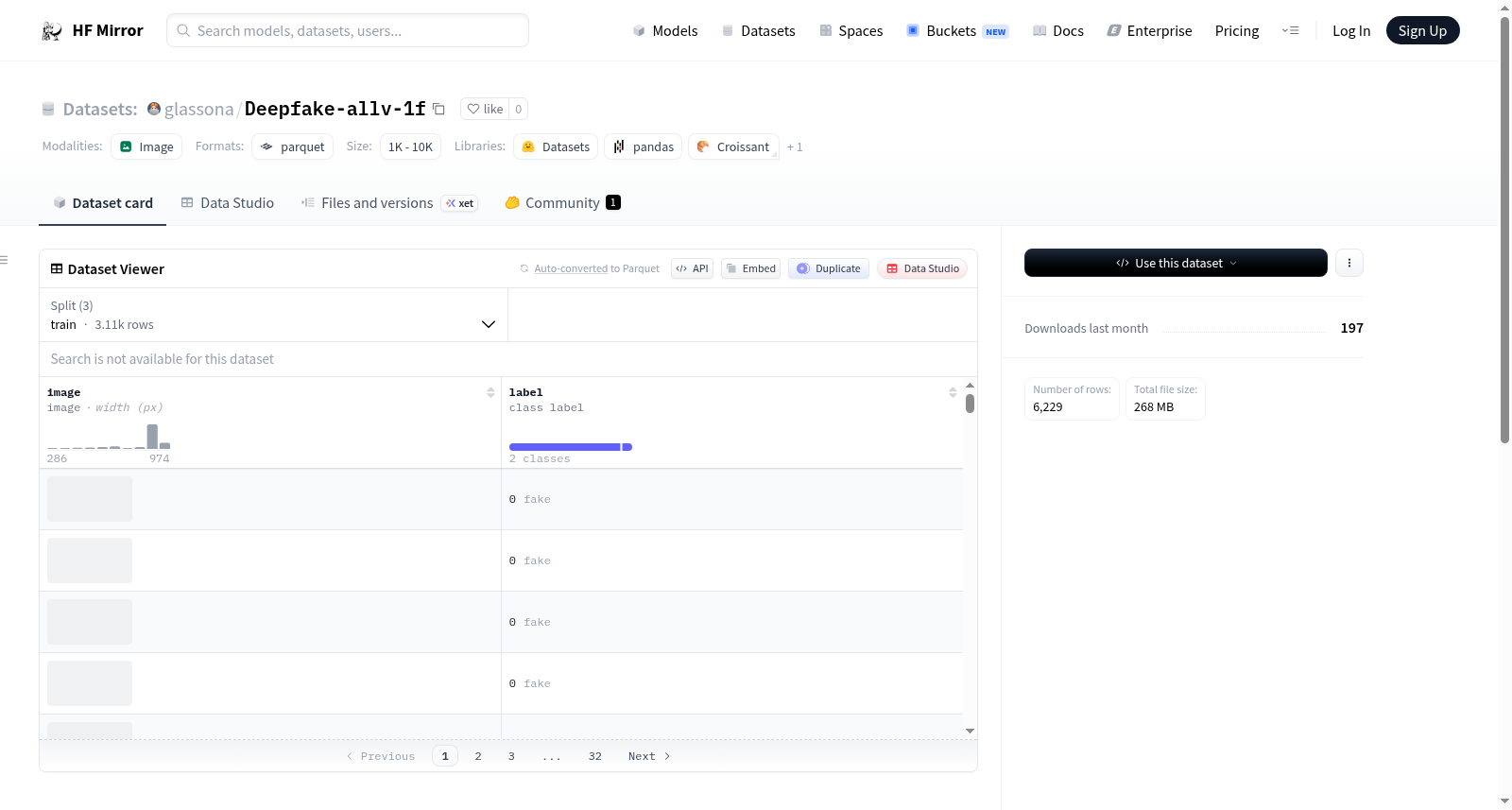Follow the Auto-converted to Parquet link
1512x810 pixels.
click(x=571, y=268)
